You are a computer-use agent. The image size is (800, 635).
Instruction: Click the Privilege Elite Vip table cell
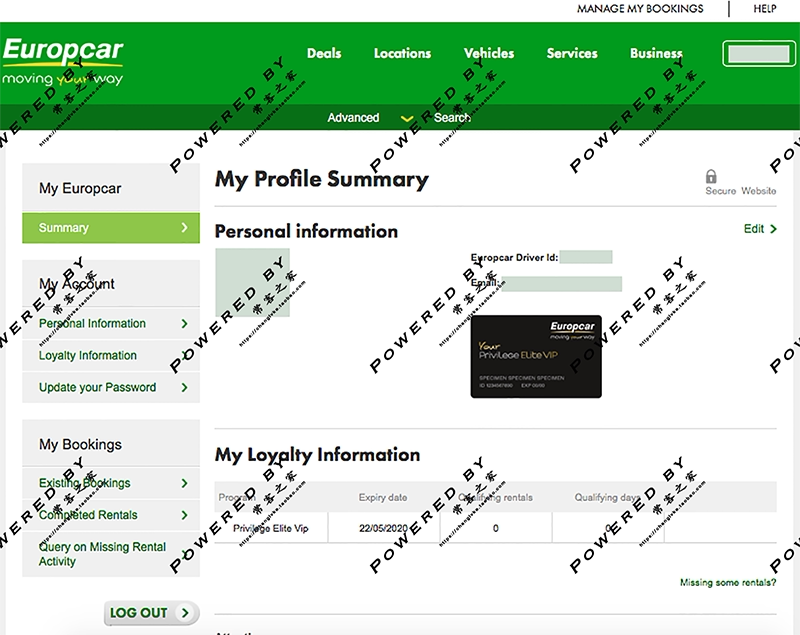271,528
